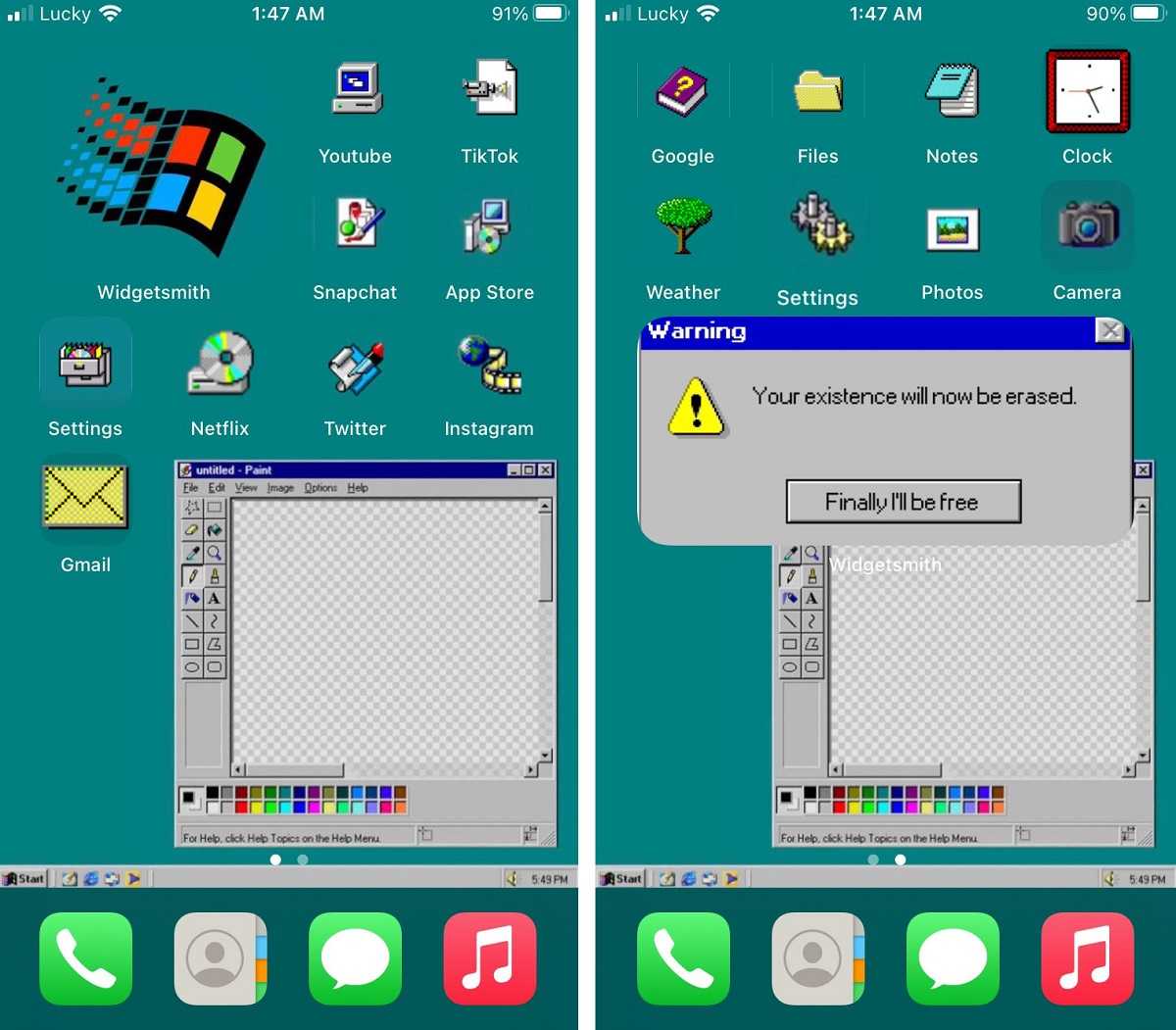Close the Warning dialog with X
The image size is (1176, 1030).
pos(1109,331)
